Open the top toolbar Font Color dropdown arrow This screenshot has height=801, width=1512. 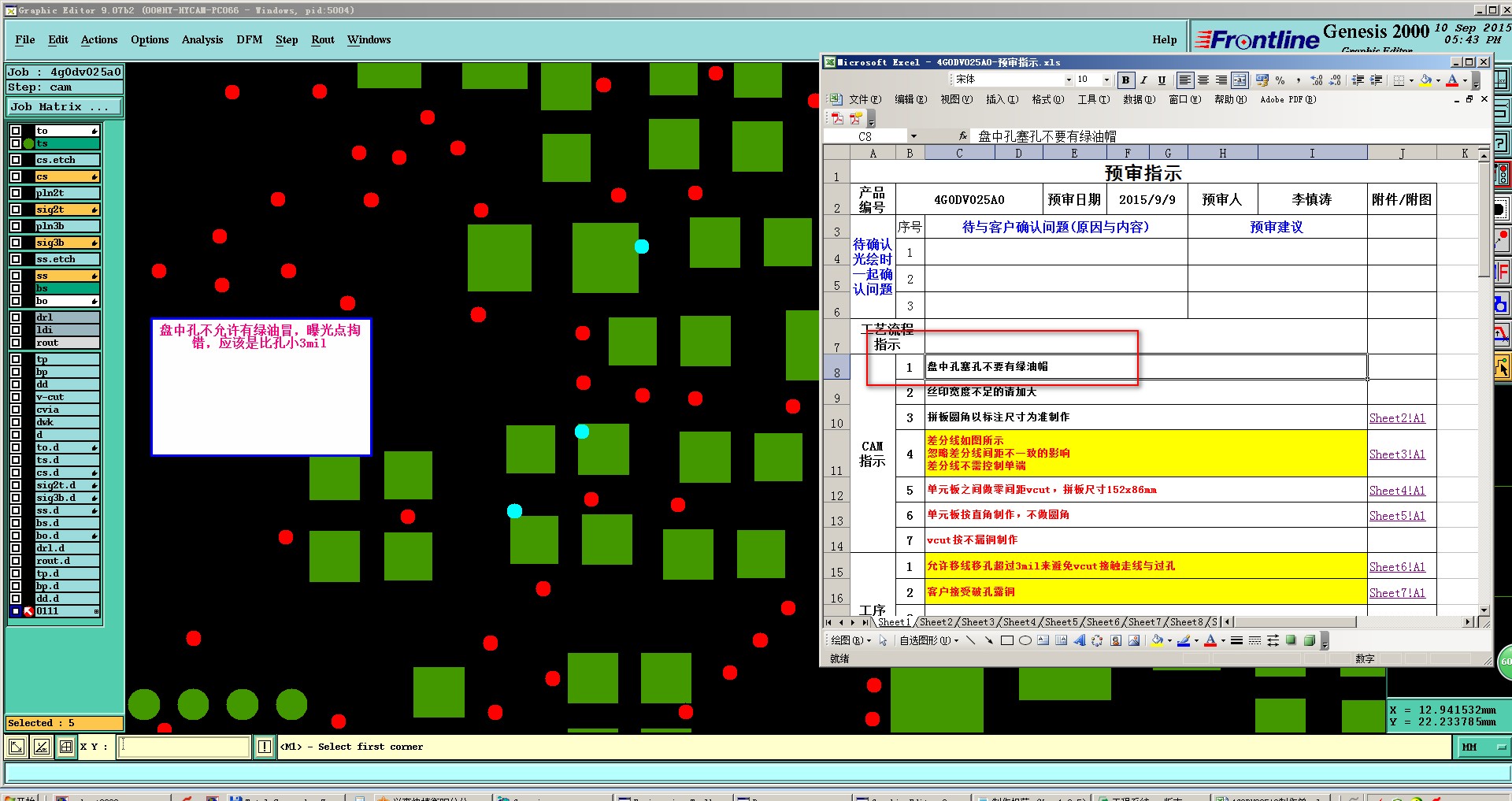1465,80
